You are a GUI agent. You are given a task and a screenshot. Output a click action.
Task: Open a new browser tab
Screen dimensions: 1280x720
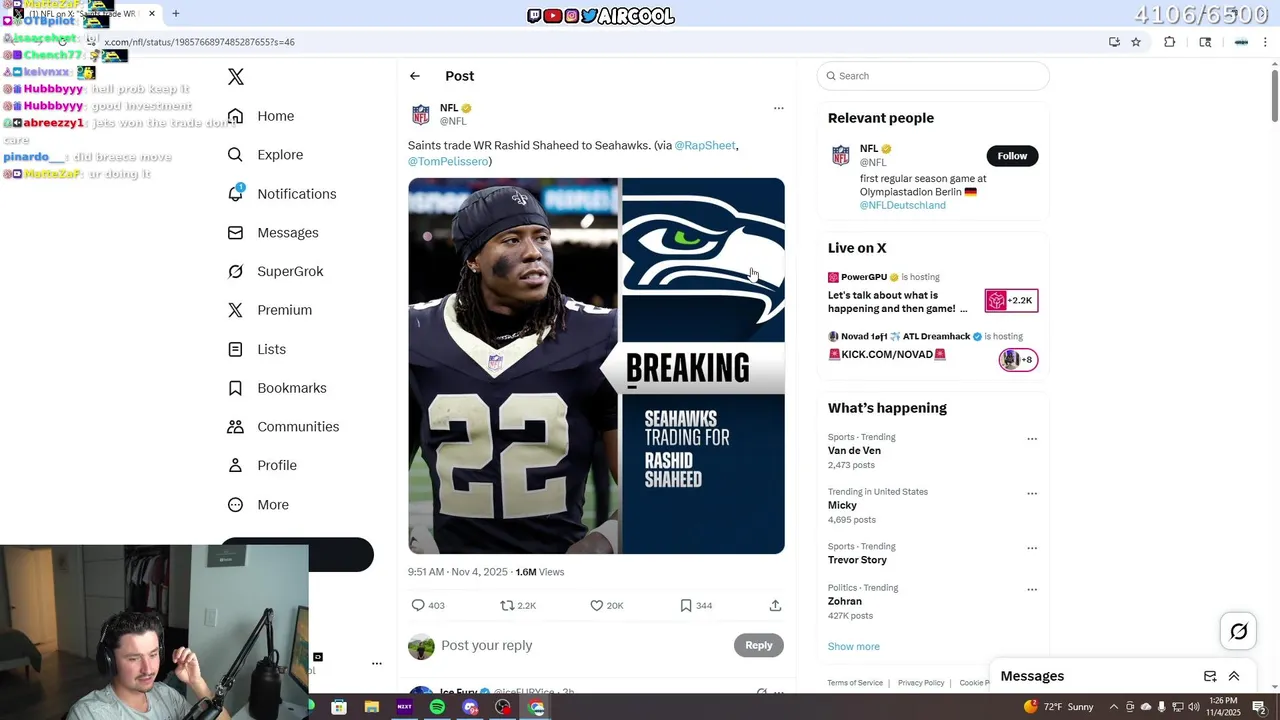(176, 14)
